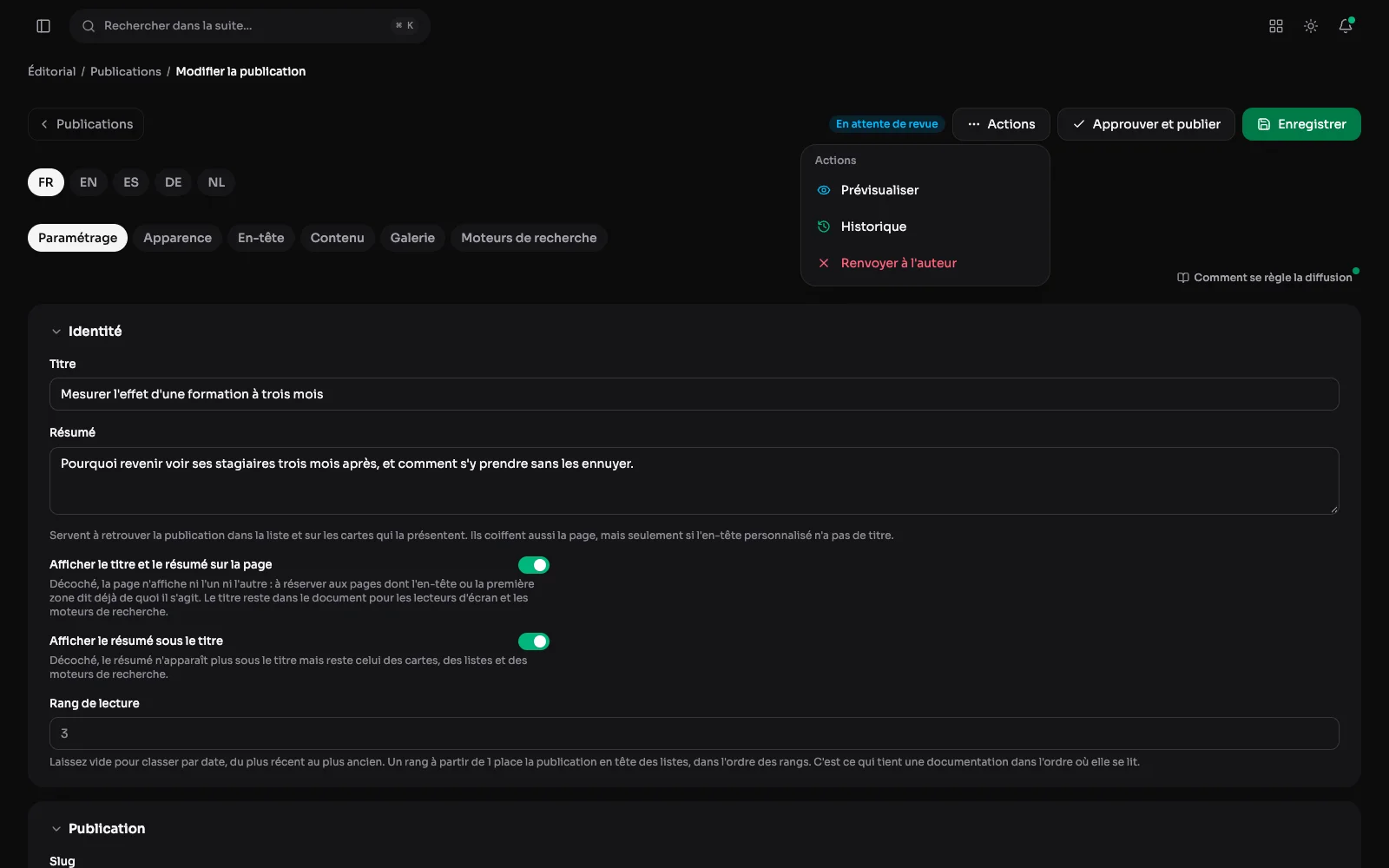Switch to the EN language tab
This screenshot has height=868, width=1389.
point(89,182)
